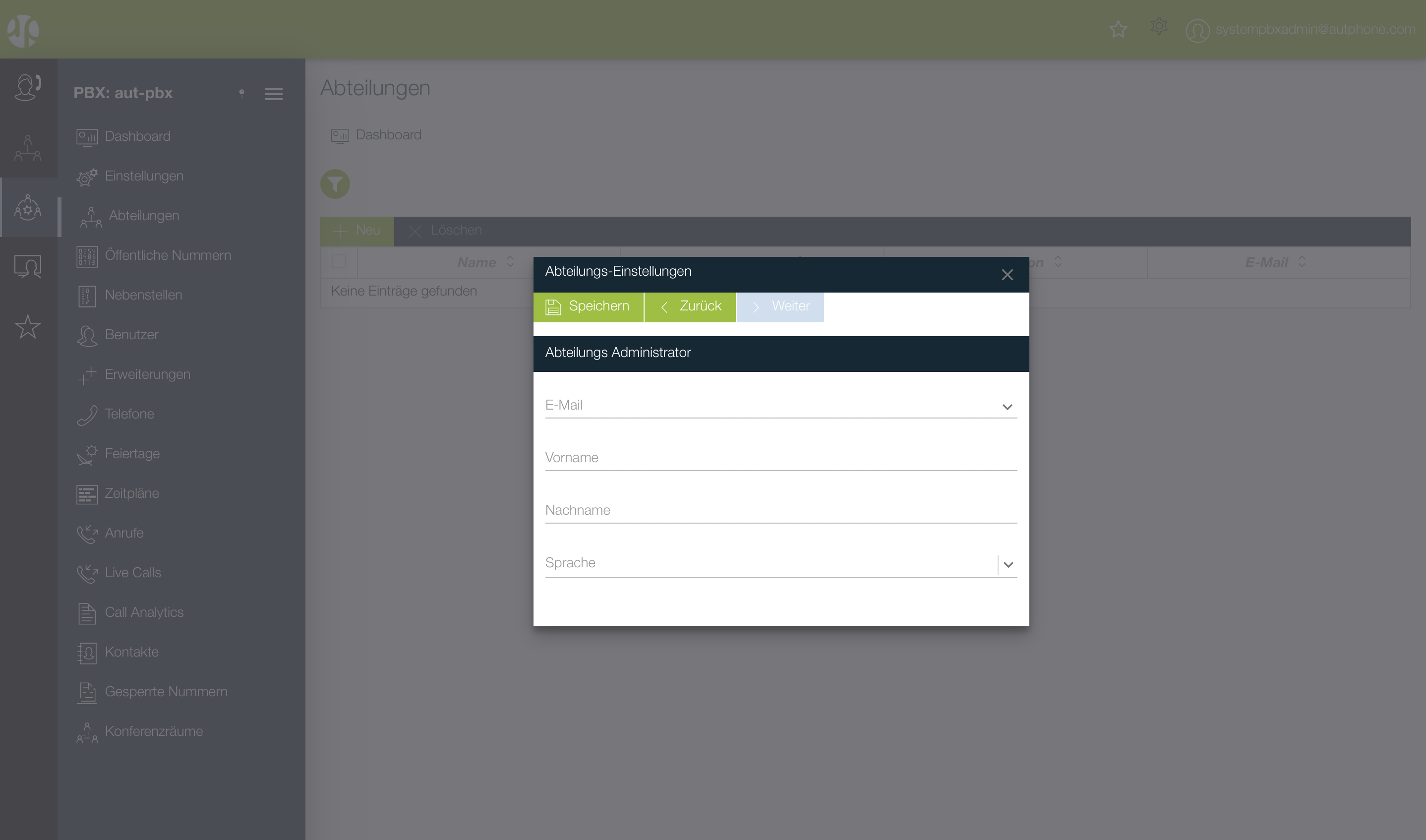Click the headset agent icon in left rail

pos(28,87)
